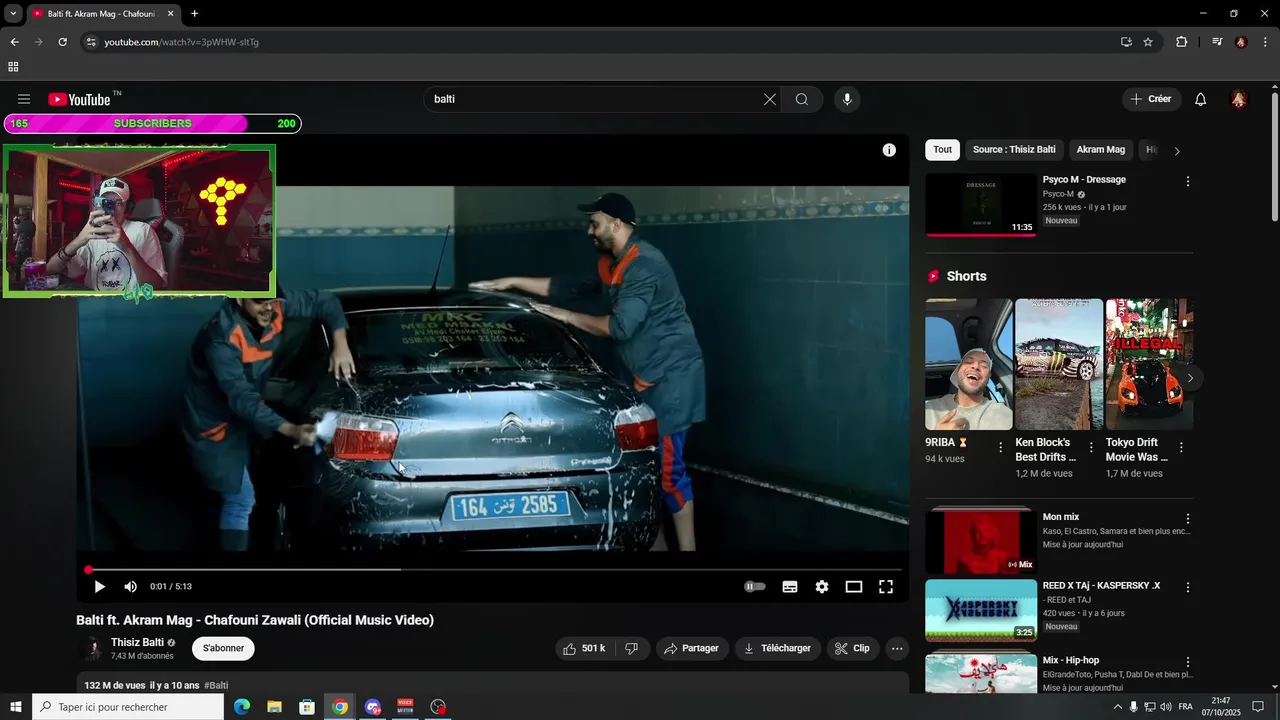The width and height of the screenshot is (1280, 720).
Task: Enter full screen mode
Action: 886,587
